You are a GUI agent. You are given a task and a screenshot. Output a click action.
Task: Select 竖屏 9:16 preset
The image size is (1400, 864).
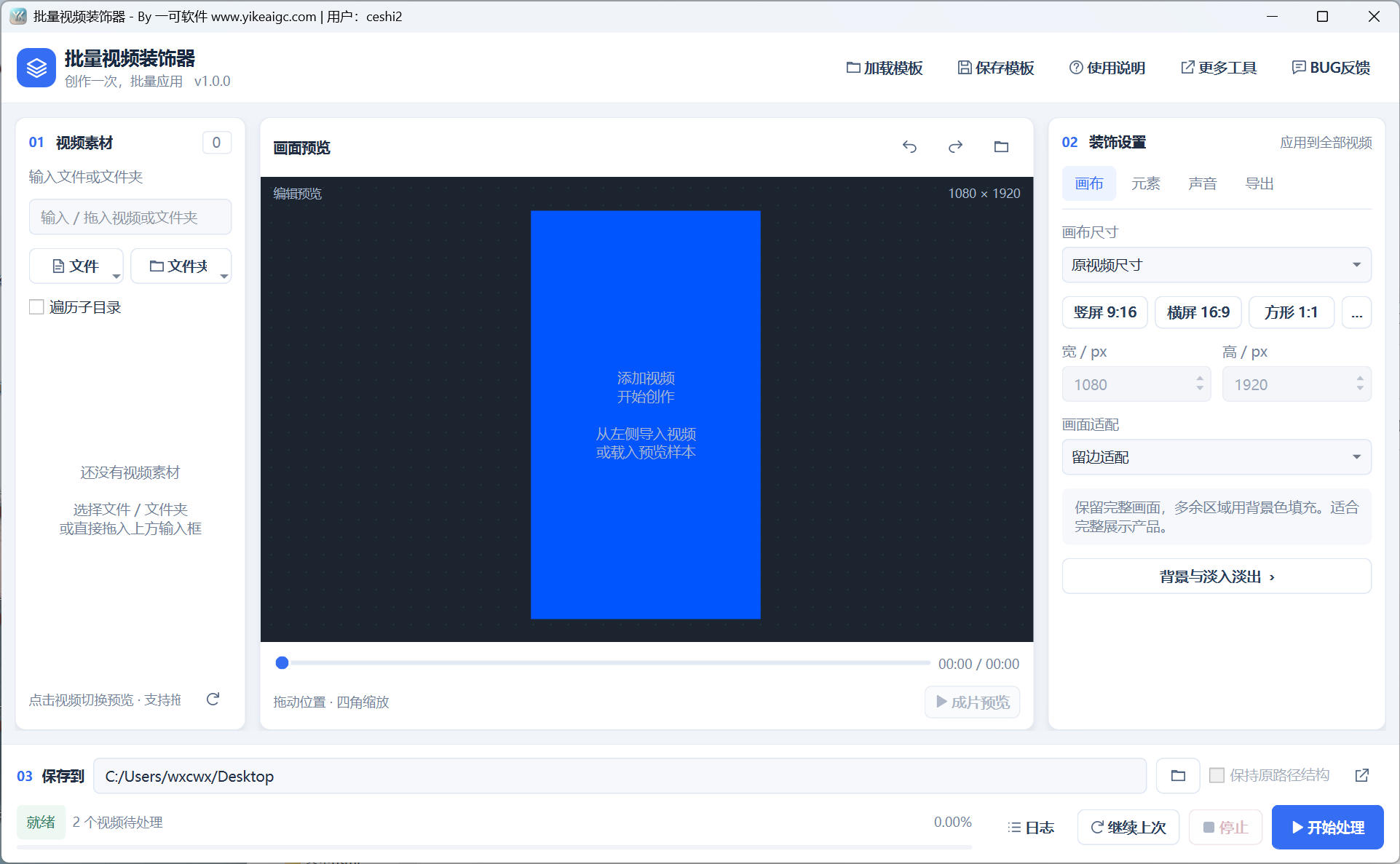tap(1104, 312)
